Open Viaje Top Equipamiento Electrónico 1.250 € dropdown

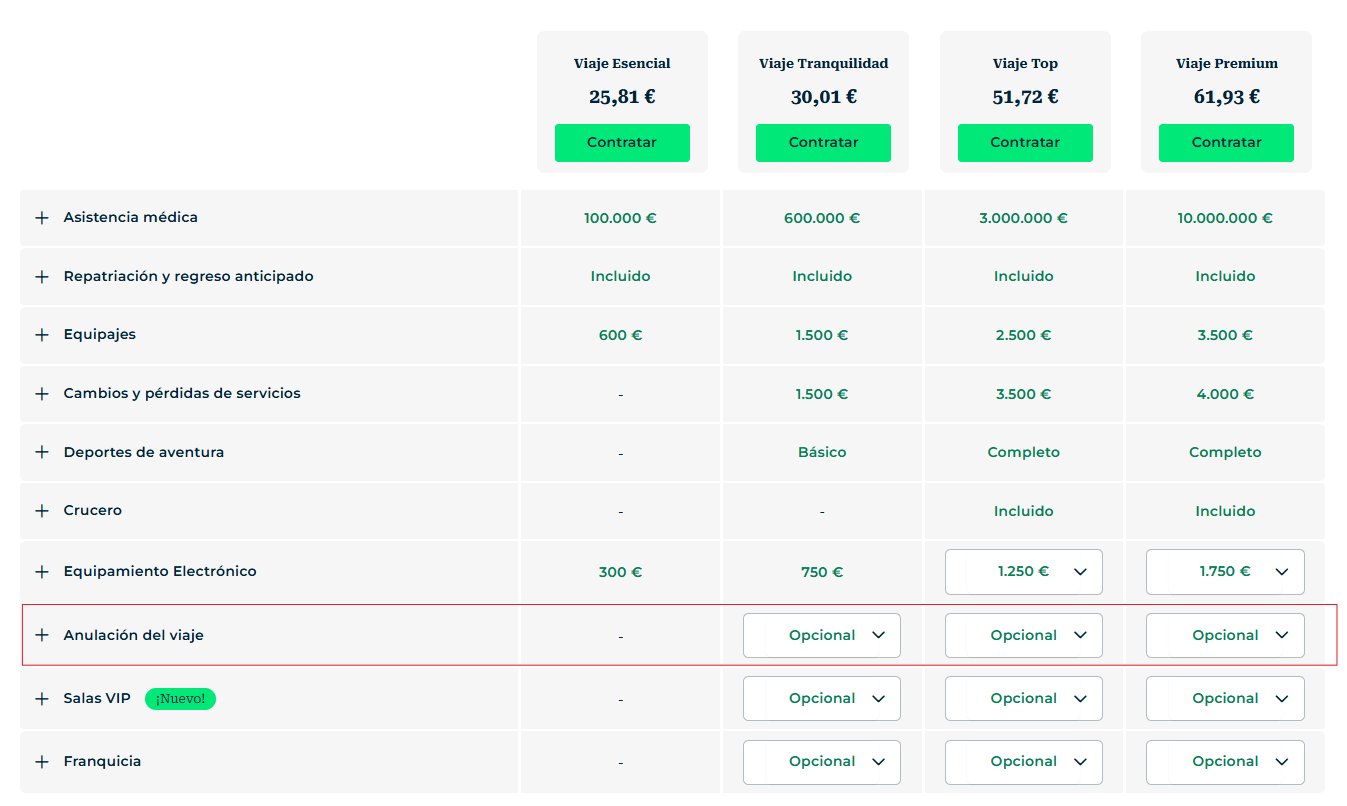coord(1023,572)
